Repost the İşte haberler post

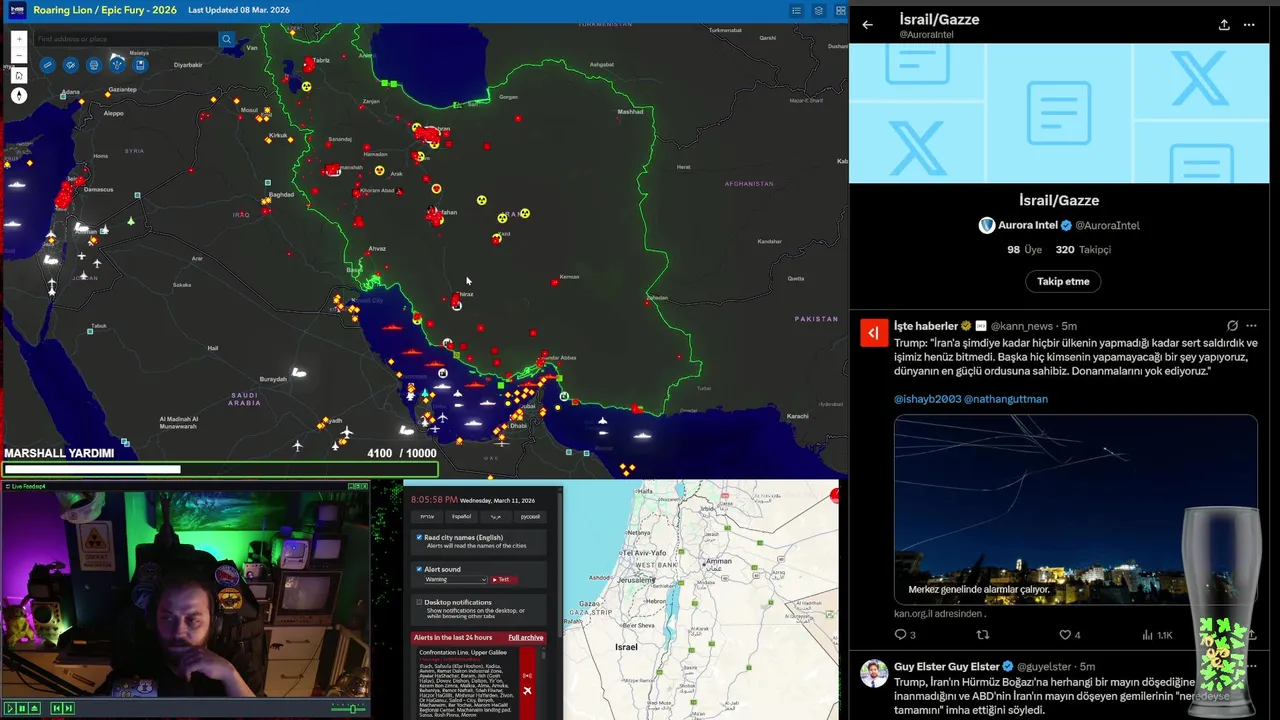coord(982,635)
